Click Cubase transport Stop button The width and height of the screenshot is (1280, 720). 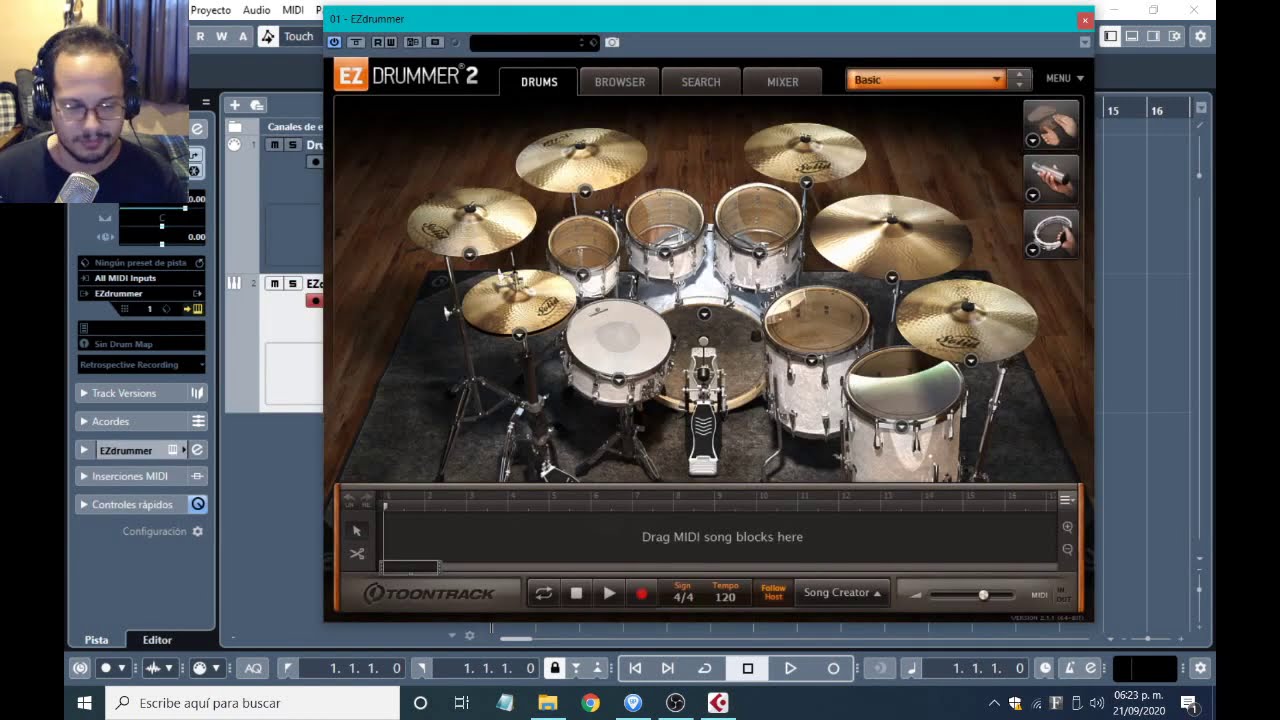coord(747,668)
